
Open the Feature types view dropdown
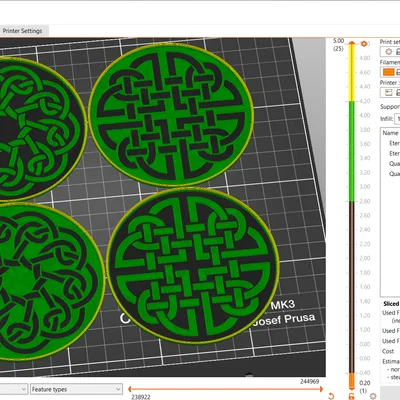76,389
